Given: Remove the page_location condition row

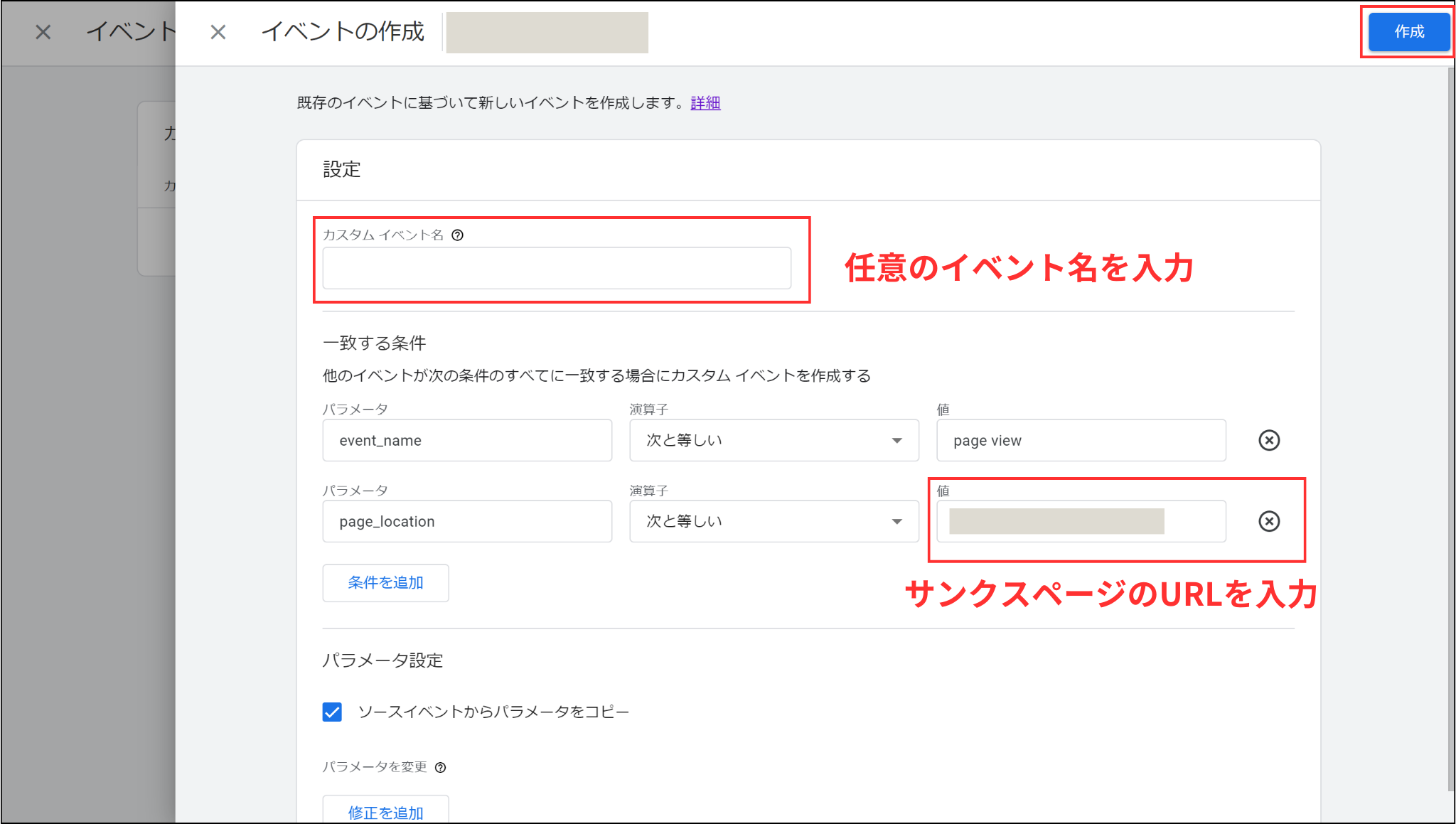Looking at the screenshot, I should (x=1269, y=521).
